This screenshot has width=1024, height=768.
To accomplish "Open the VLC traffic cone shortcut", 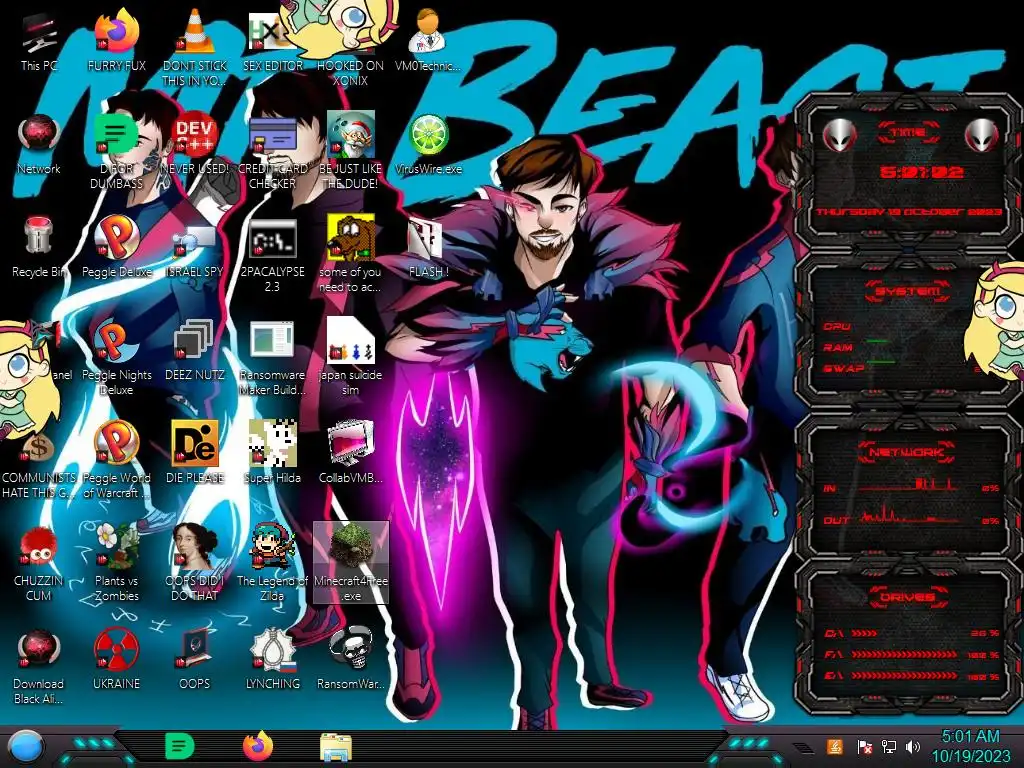I will coord(195,49).
